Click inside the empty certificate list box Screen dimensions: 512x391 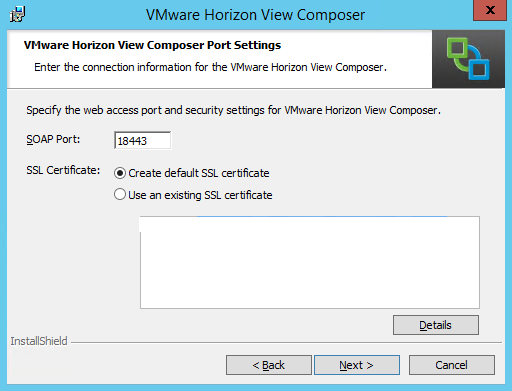pyautogui.click(x=310, y=262)
